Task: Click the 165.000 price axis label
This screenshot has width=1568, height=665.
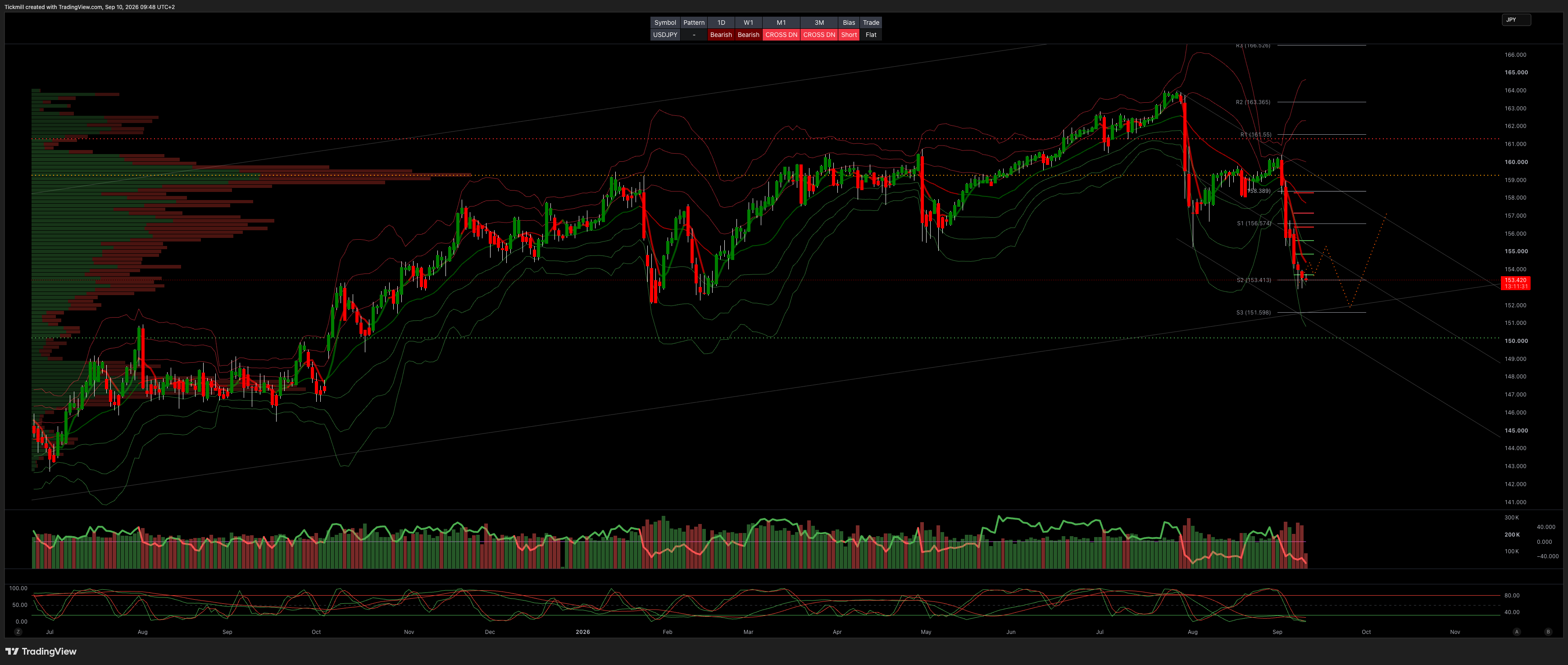Action: pos(1516,73)
